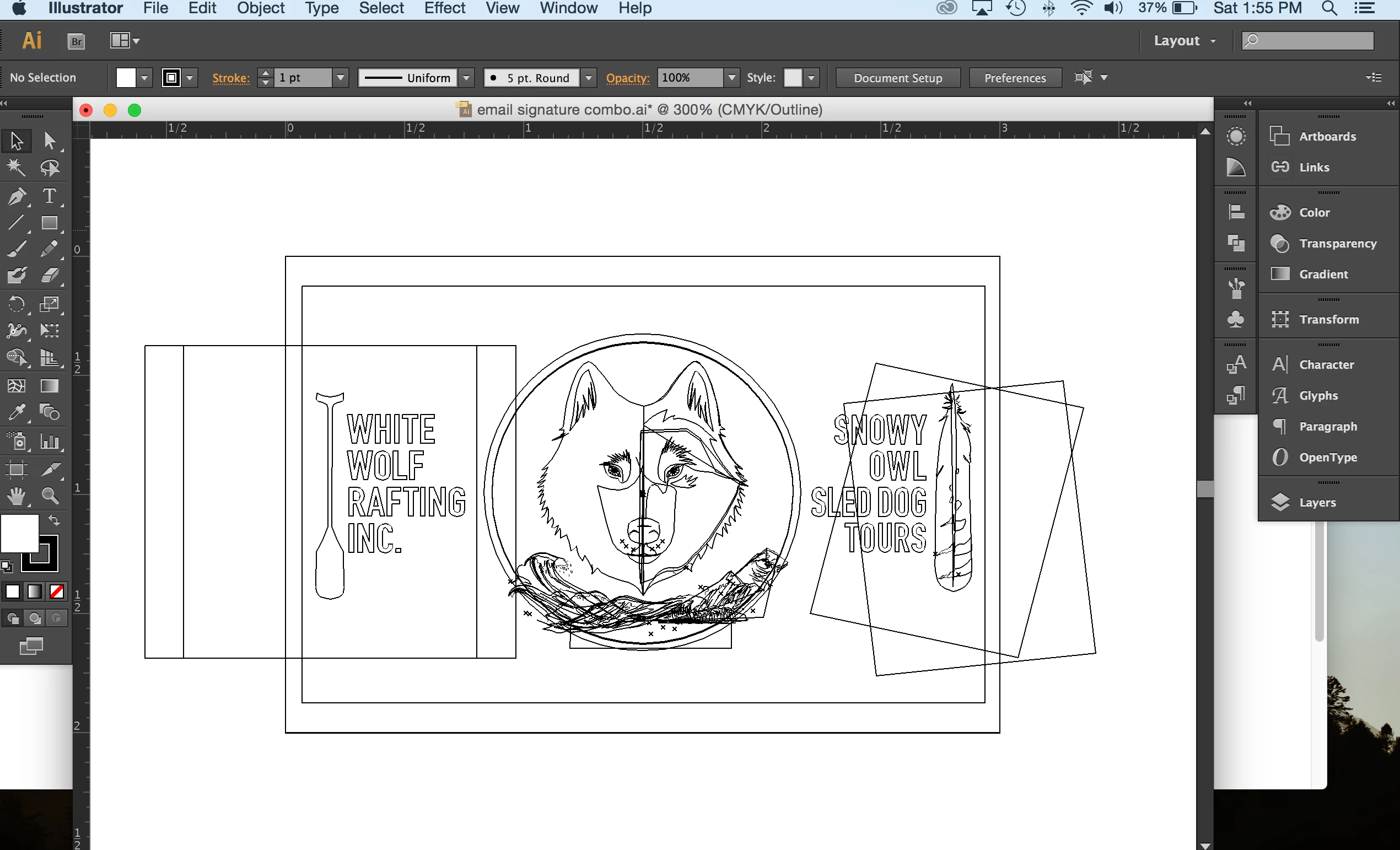Set fill to None
The image size is (1400, 850).
[56, 592]
